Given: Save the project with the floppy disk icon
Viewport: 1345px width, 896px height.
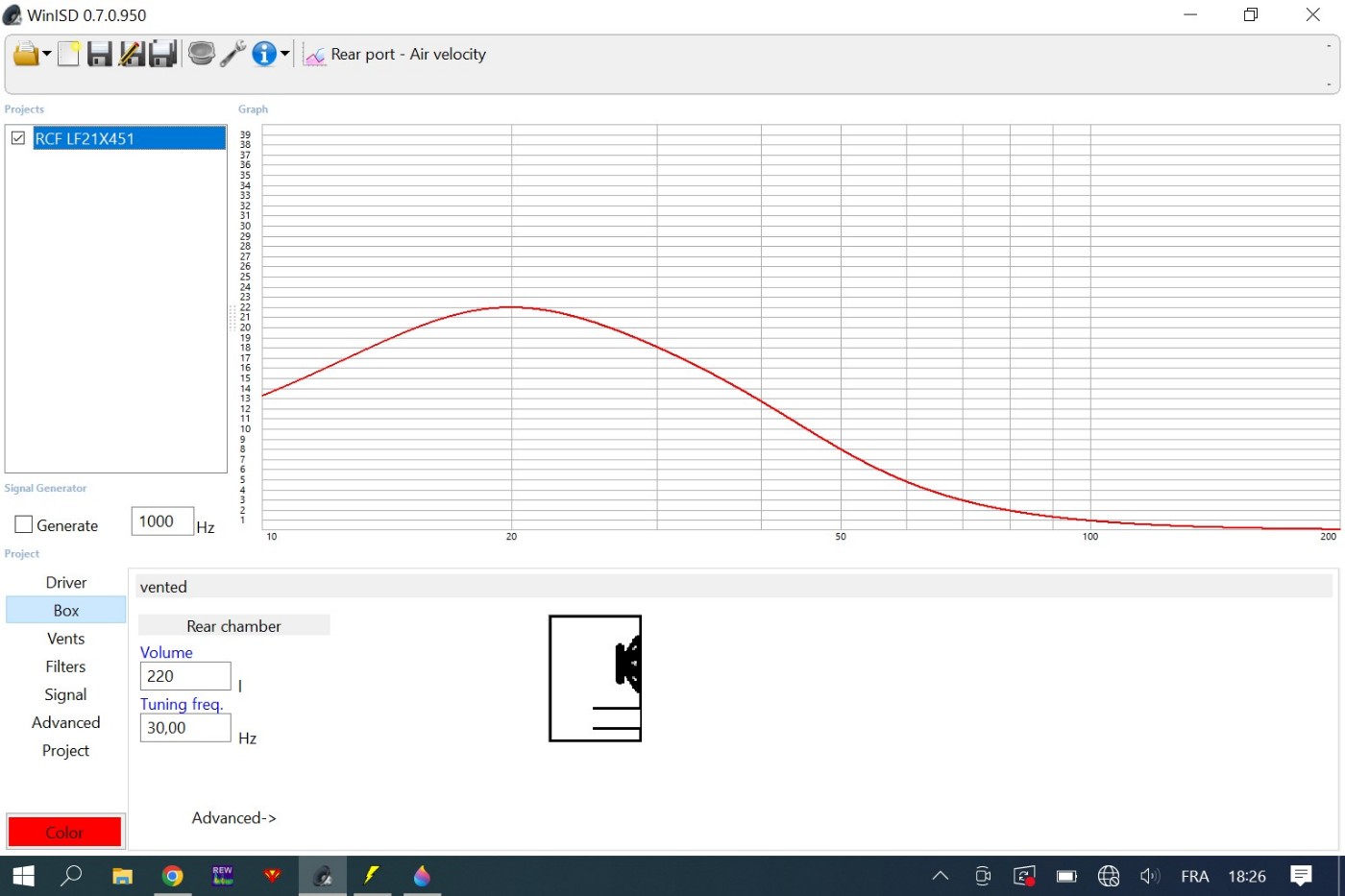Looking at the screenshot, I should pyautogui.click(x=99, y=55).
